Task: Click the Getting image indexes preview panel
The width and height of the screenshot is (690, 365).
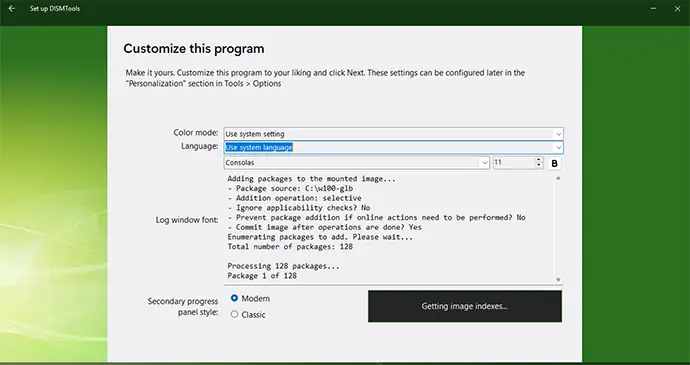Action: click(465, 306)
